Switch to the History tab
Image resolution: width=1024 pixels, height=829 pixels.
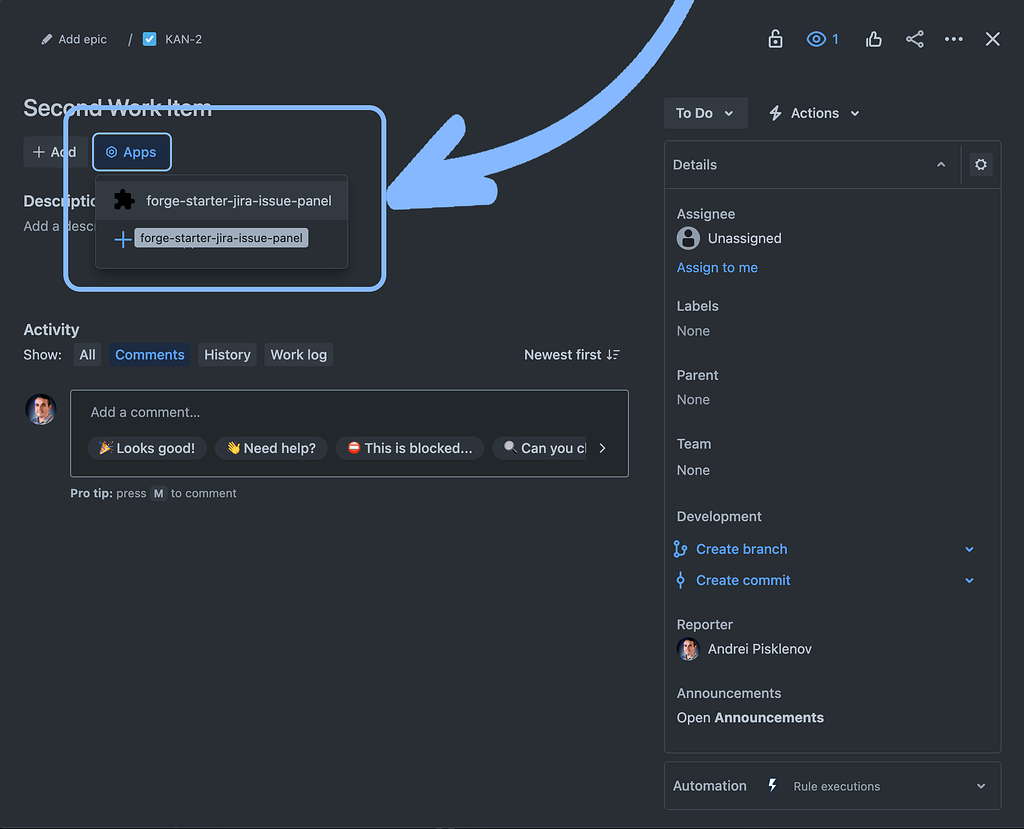click(x=227, y=354)
